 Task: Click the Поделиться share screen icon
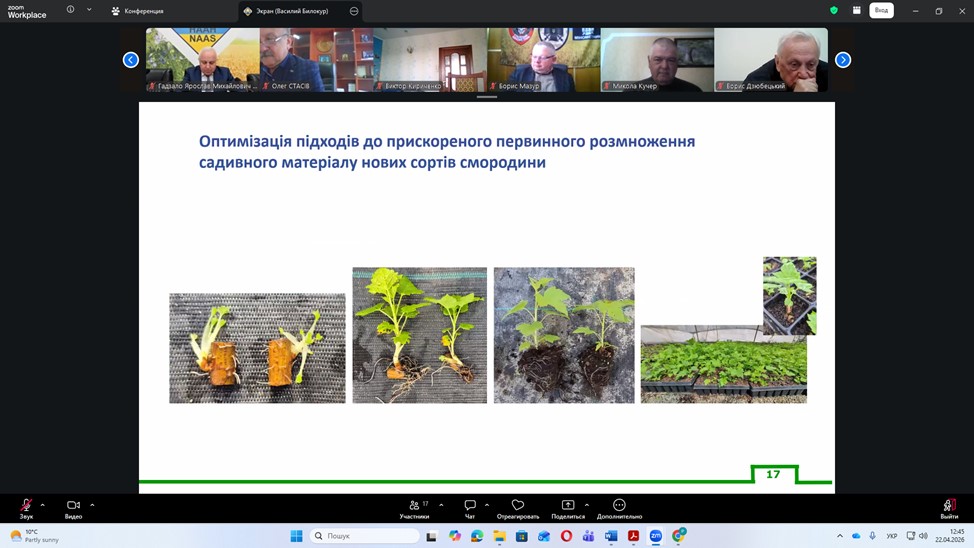[568, 507]
